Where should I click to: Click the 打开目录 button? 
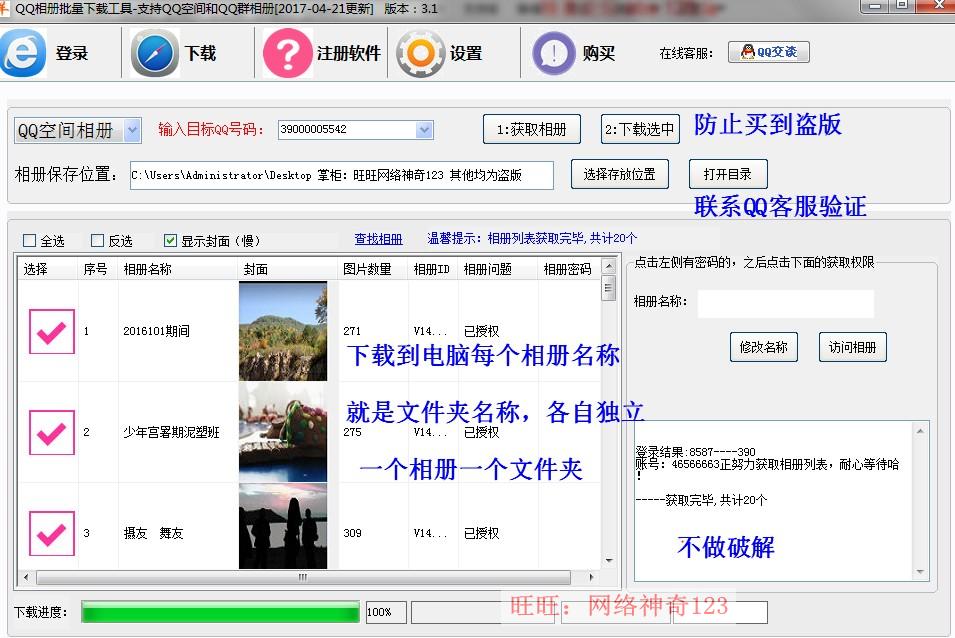[x=728, y=174]
